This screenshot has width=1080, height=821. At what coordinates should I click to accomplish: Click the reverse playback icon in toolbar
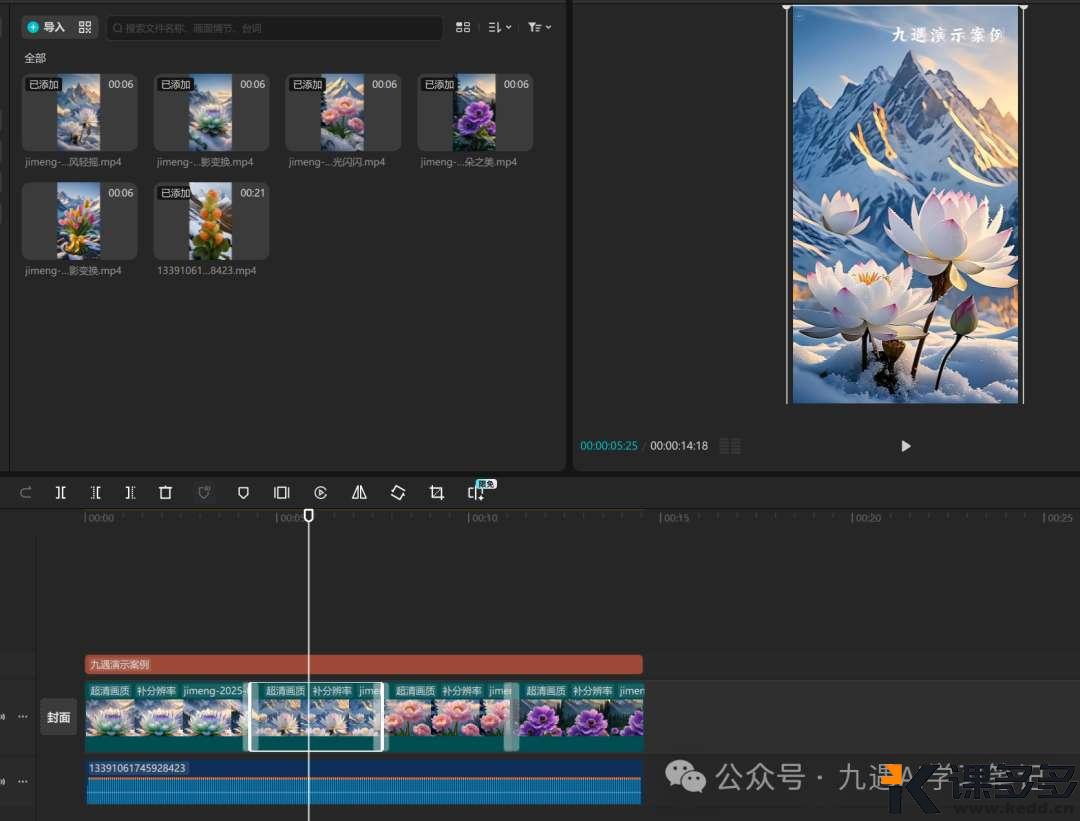tap(320, 492)
